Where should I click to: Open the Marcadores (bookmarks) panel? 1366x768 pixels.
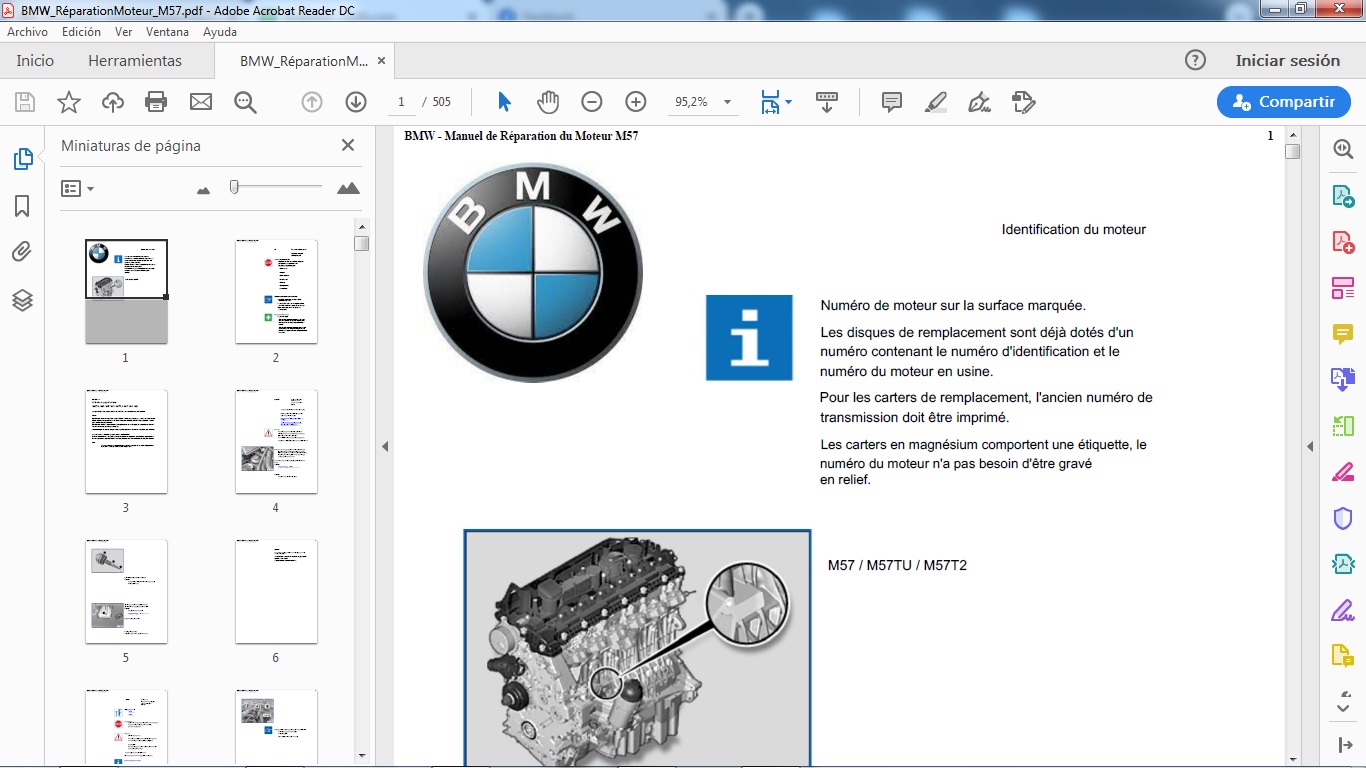[24, 205]
